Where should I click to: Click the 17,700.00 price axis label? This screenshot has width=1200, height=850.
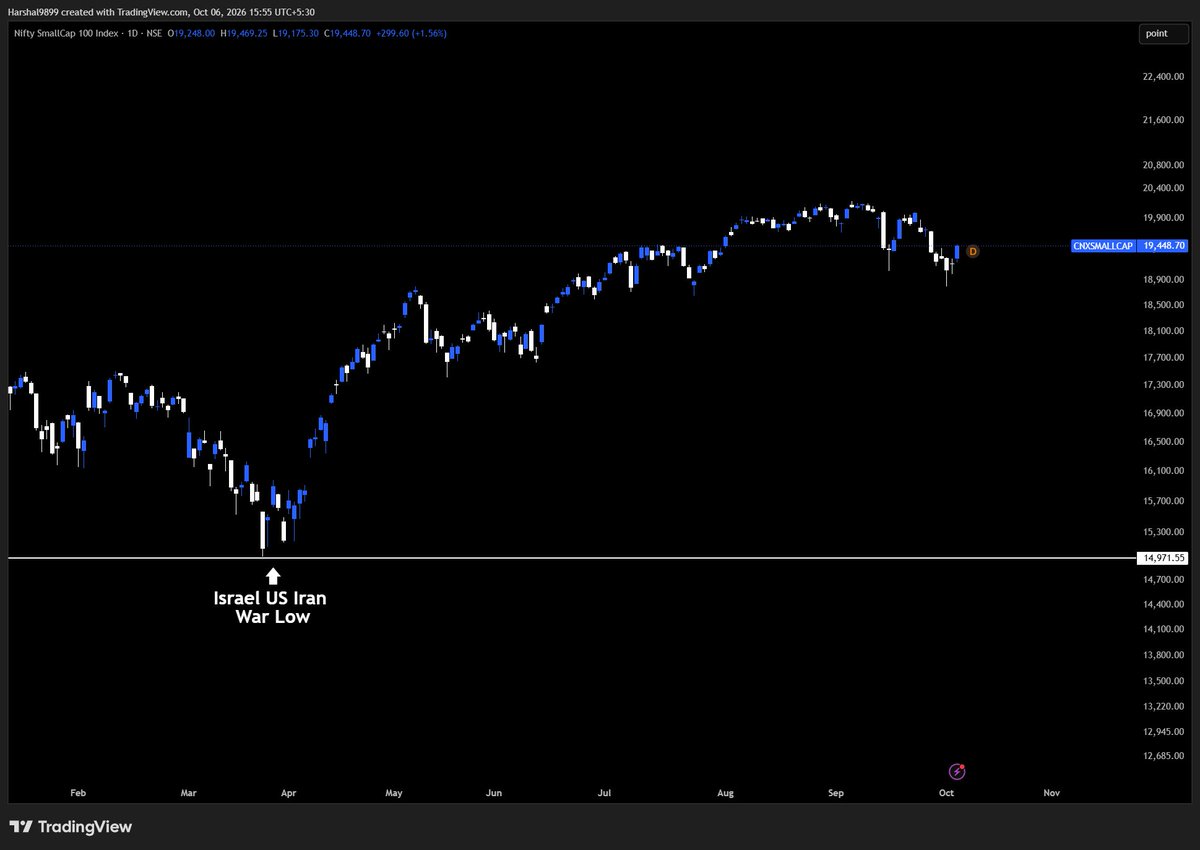click(1164, 357)
